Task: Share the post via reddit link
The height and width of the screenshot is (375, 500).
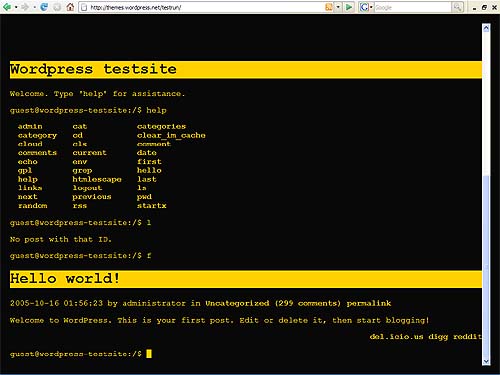Action: pyautogui.click(x=467, y=337)
